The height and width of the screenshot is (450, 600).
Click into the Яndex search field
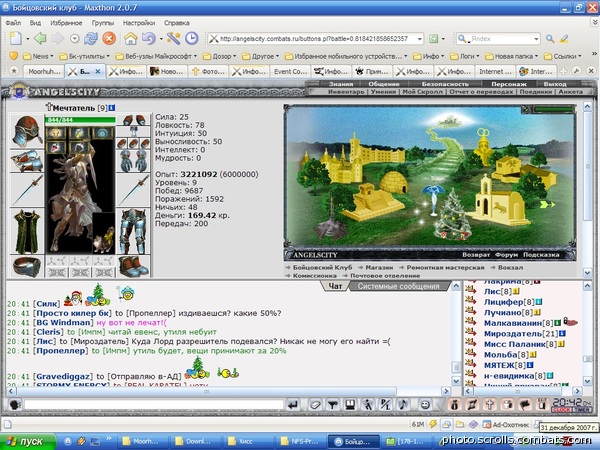click(501, 39)
